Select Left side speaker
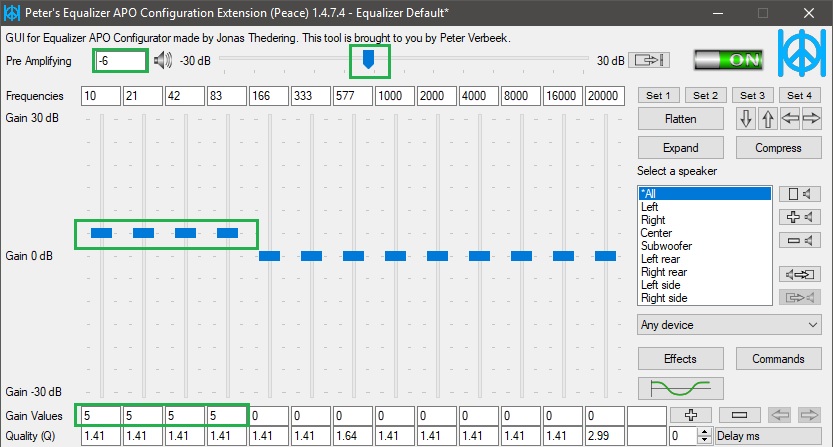 [704, 285]
